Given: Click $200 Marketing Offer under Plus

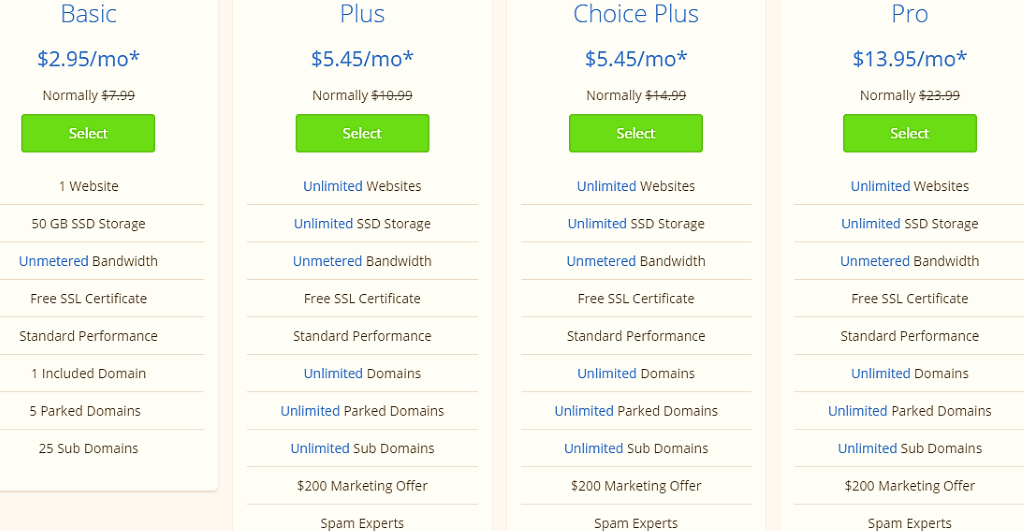Looking at the screenshot, I should (x=362, y=486).
